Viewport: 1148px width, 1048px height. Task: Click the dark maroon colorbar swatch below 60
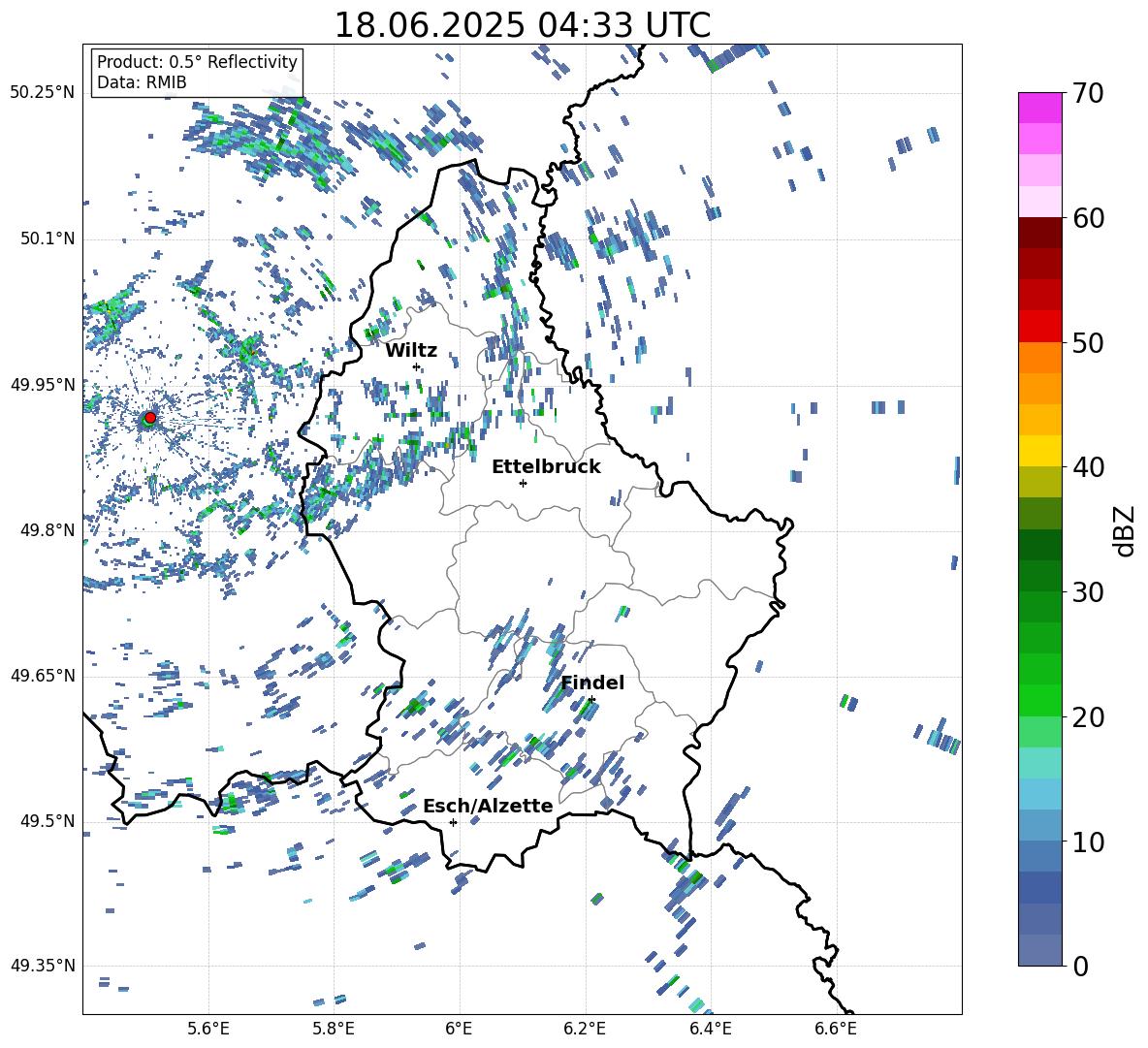pyautogui.click(x=1040, y=233)
